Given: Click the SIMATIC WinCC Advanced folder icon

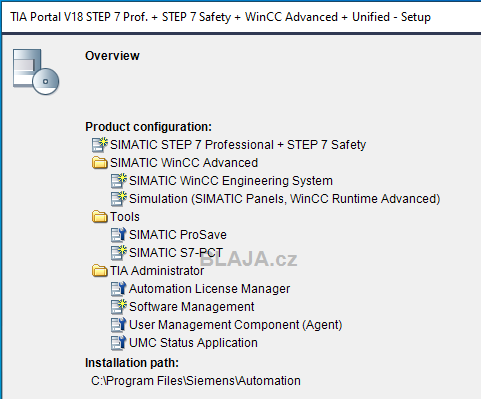Looking at the screenshot, I should point(100,163).
